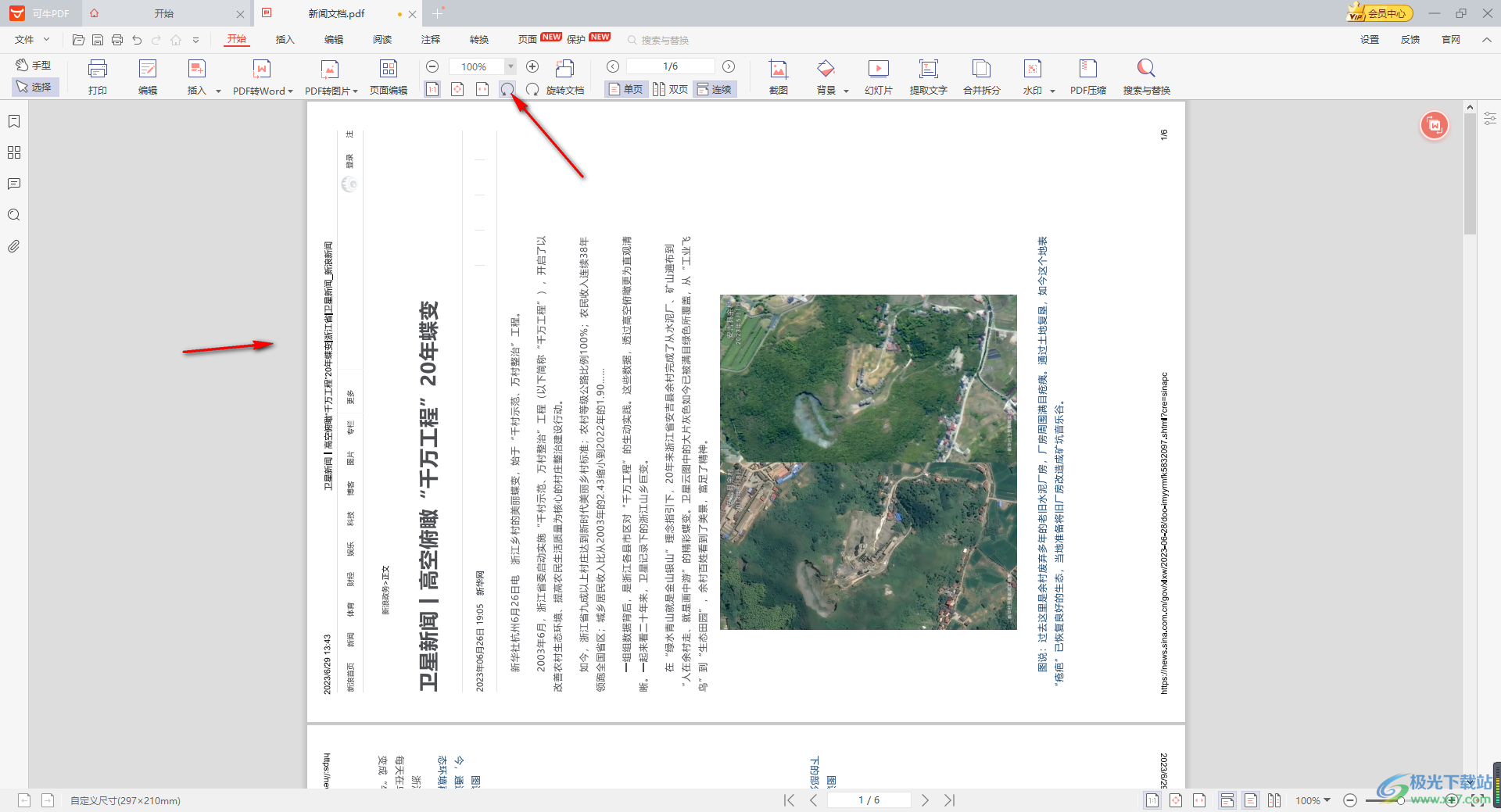Click the Print (打印) toolbar icon
This screenshot has width=1501, height=812.
coord(98,77)
